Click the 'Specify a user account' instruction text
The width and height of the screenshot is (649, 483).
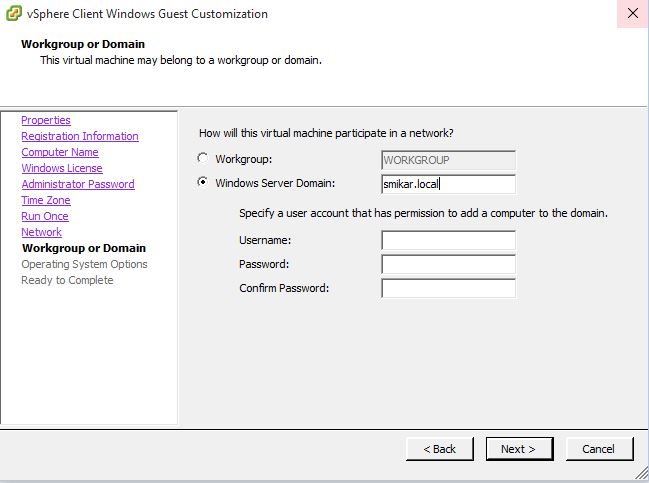pos(423,213)
